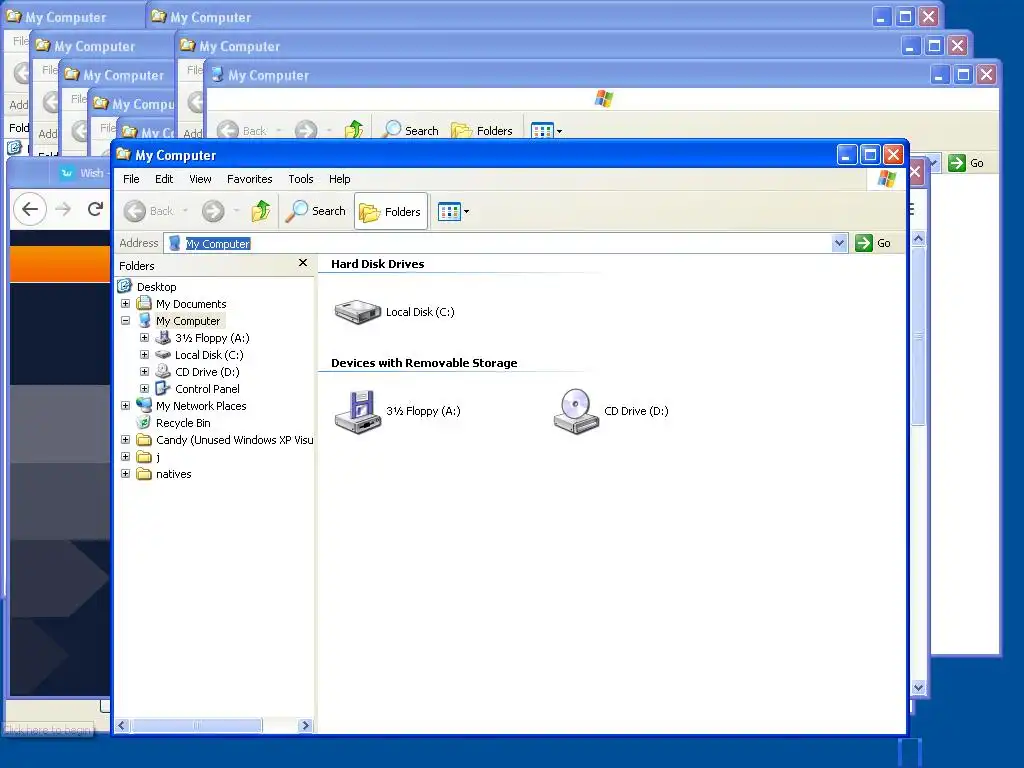Open the File menu in front window
1024x768 pixels.
[x=131, y=179]
